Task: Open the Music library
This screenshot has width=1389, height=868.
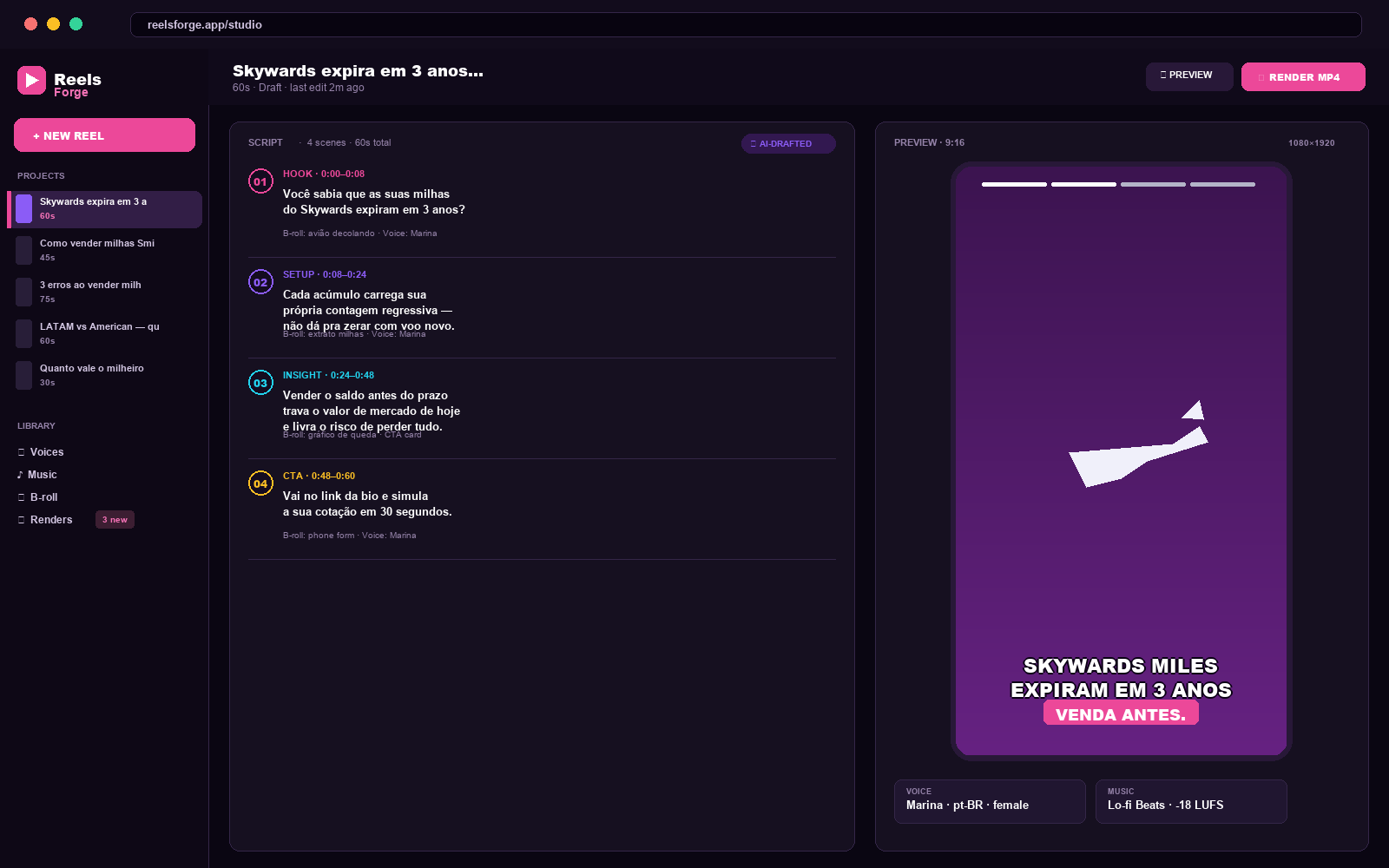Action: coord(37,475)
